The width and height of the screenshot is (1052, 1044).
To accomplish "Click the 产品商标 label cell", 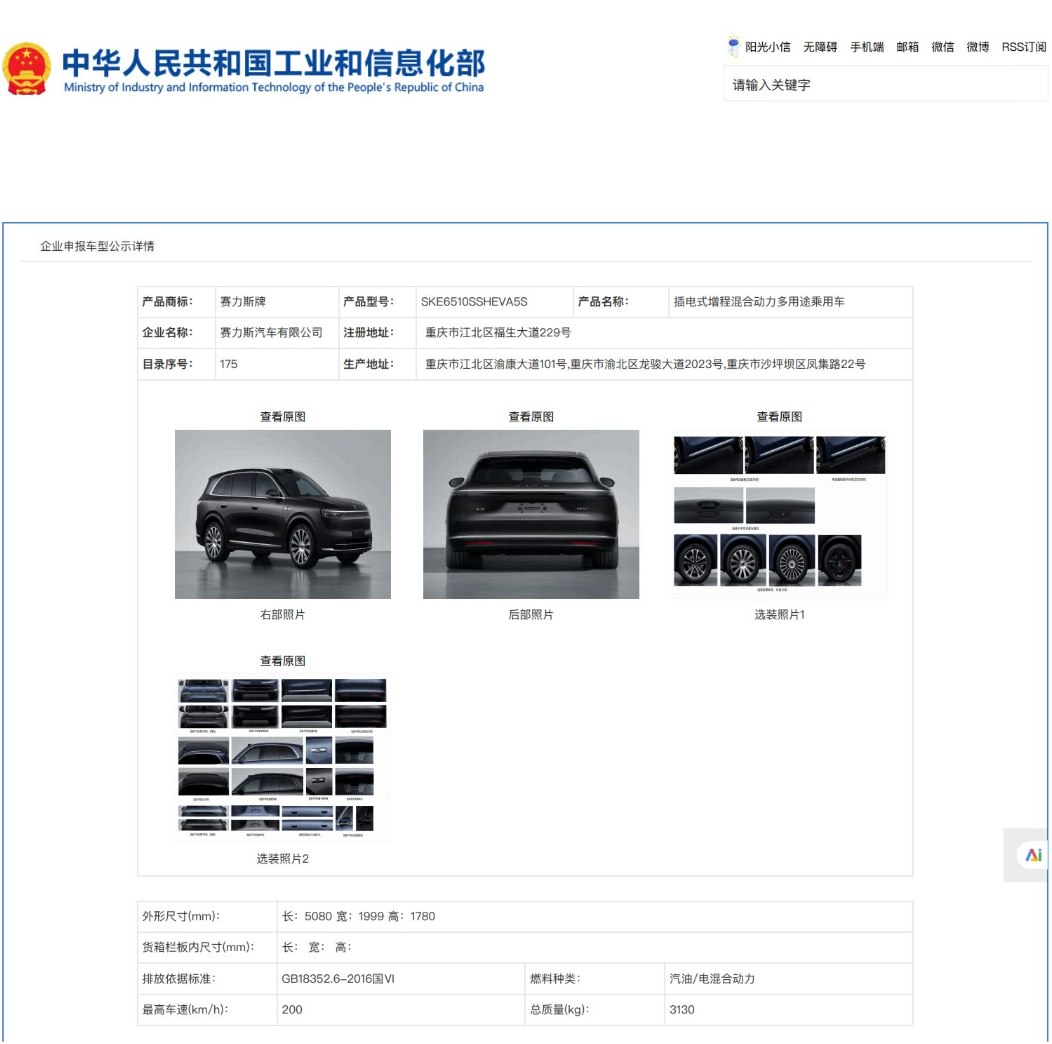I will (x=176, y=302).
